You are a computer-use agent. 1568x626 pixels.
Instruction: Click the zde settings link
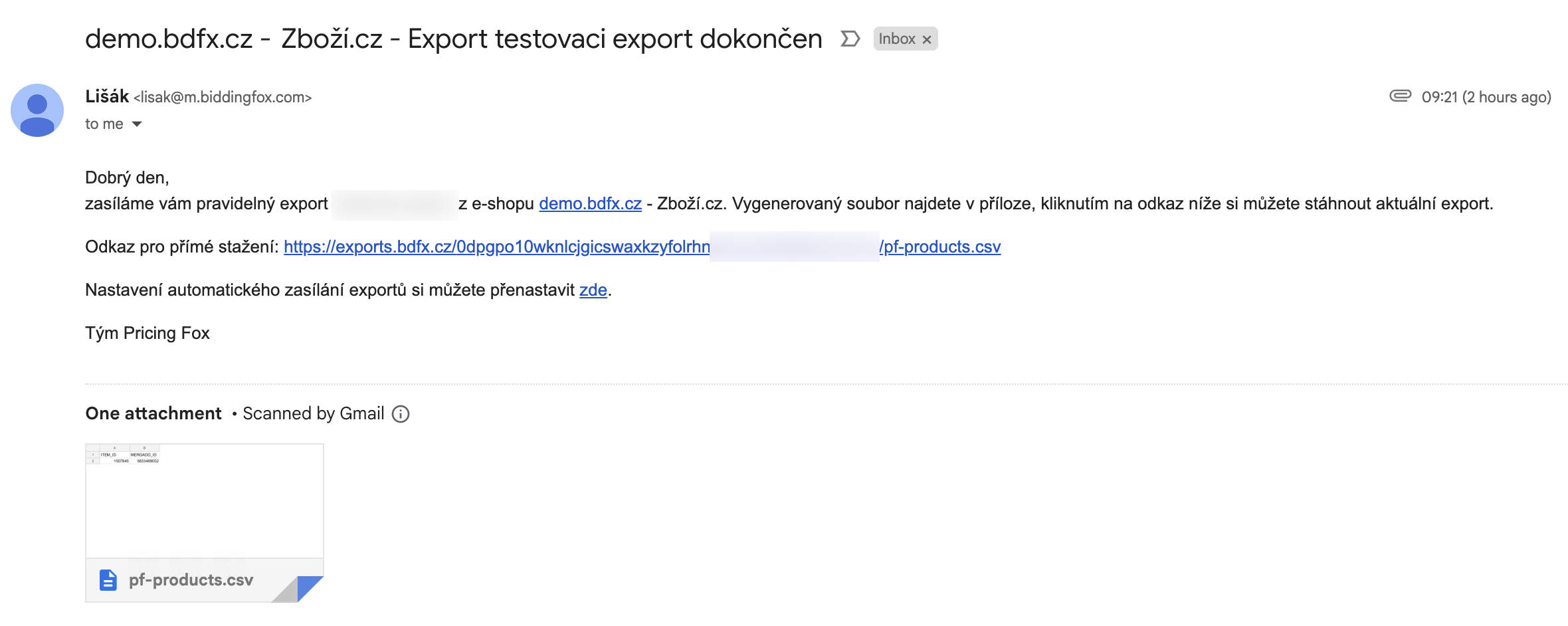tap(593, 290)
